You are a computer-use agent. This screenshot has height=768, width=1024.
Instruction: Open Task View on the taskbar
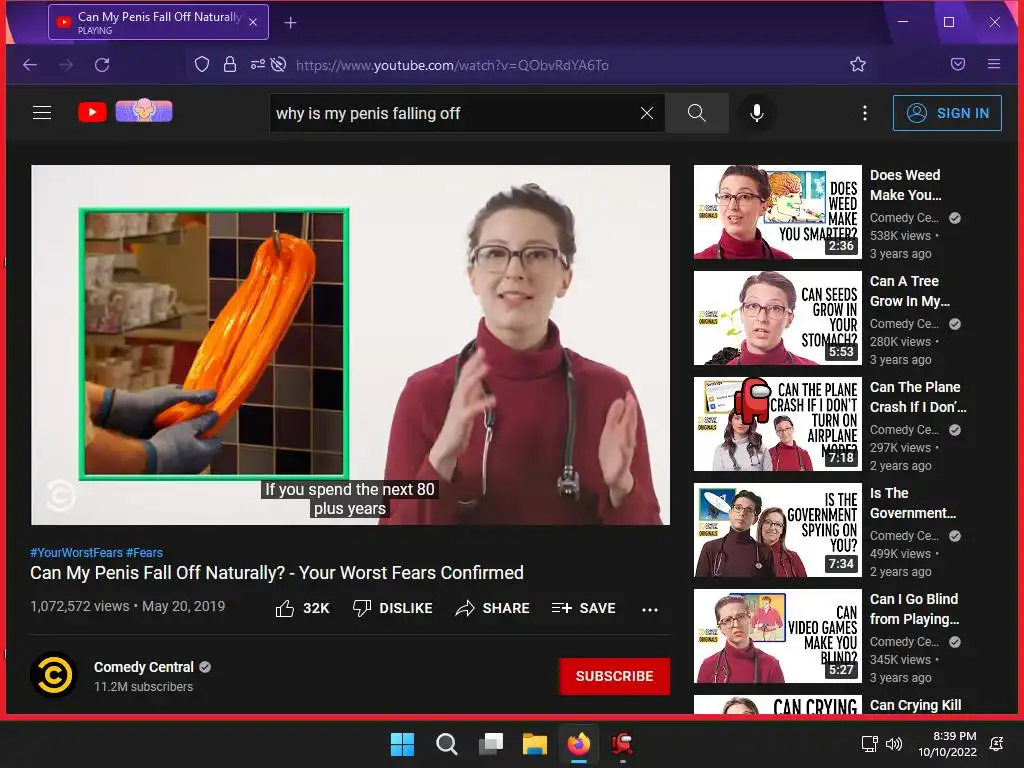(490, 744)
